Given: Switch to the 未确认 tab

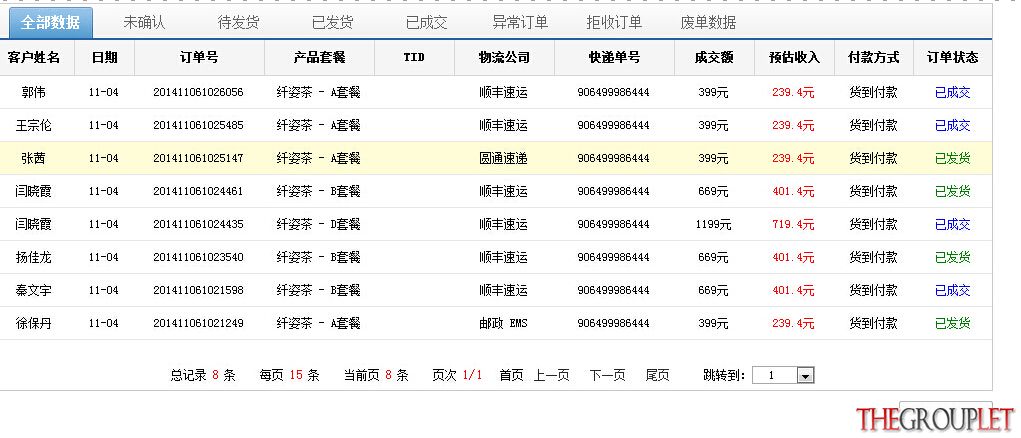Looking at the screenshot, I should point(144,23).
